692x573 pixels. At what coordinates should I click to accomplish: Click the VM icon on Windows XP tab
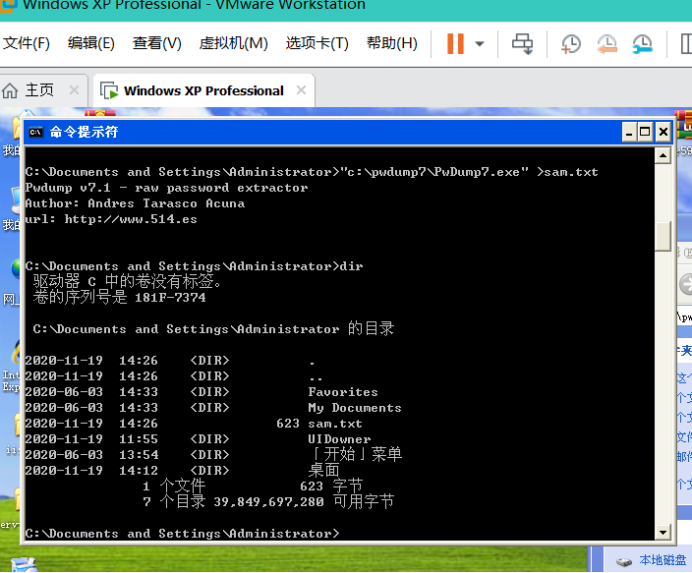[109, 90]
